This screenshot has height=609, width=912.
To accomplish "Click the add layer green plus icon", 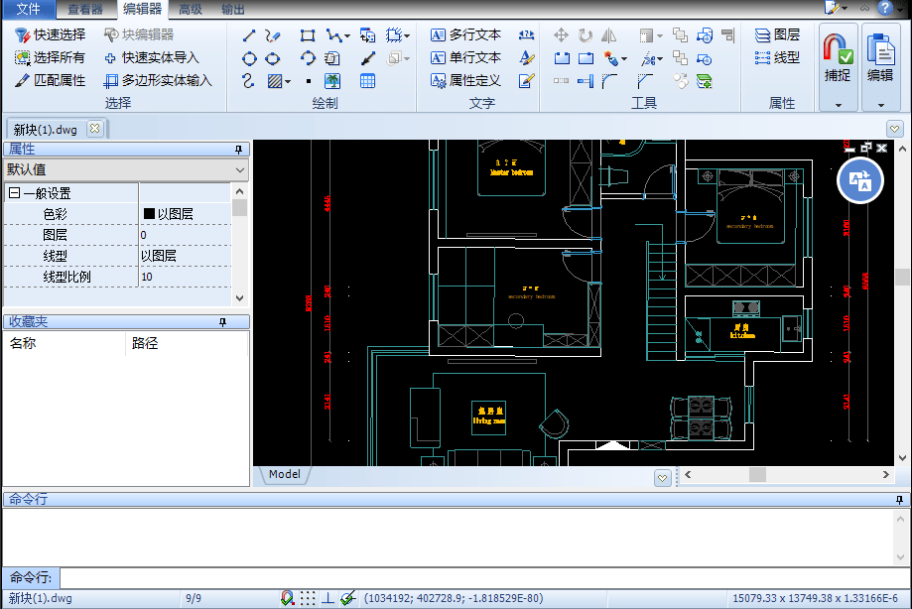I will click(x=704, y=81).
